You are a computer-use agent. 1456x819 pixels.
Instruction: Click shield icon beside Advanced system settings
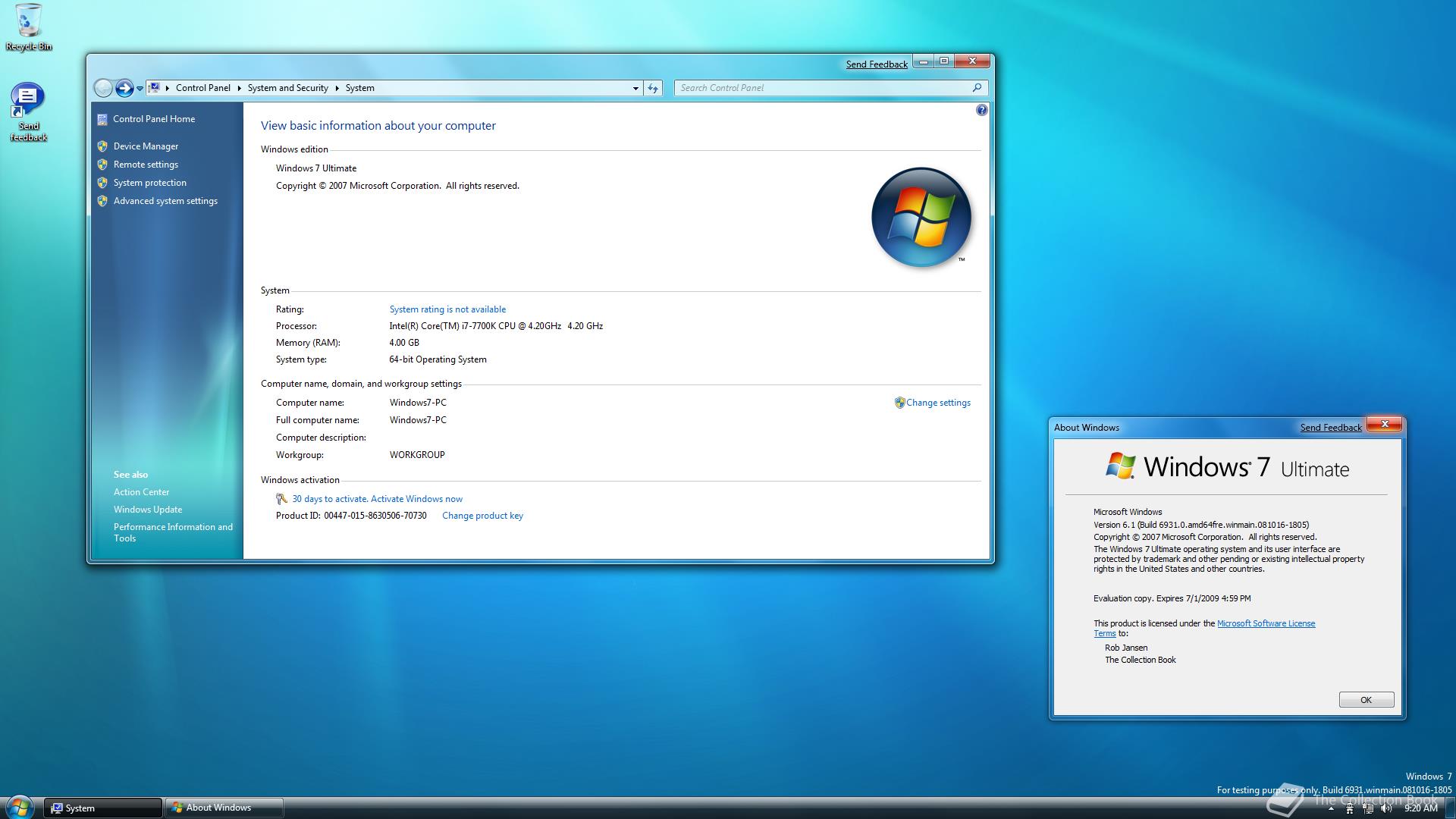coord(102,201)
